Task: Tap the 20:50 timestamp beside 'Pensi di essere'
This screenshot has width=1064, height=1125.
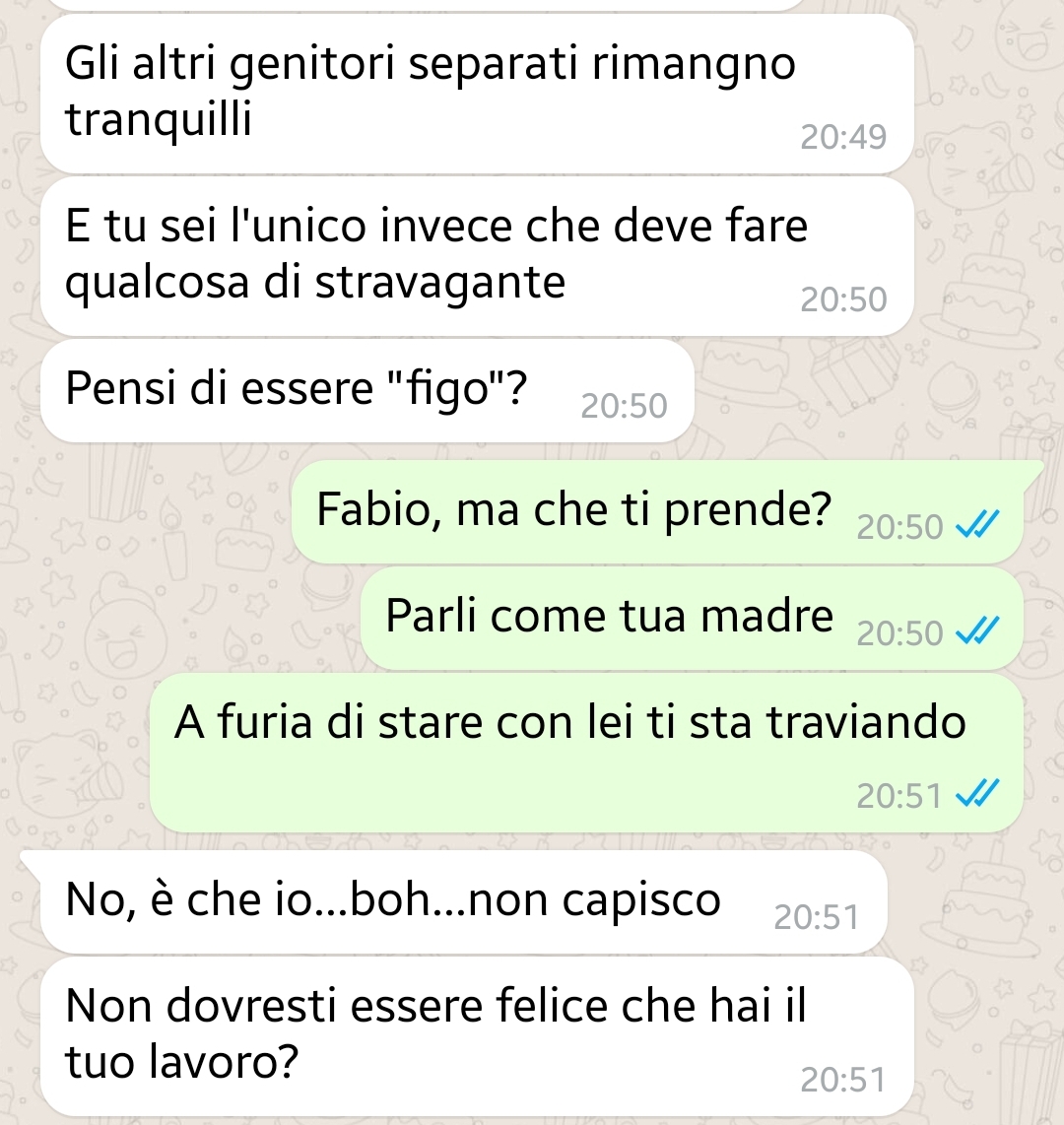Action: (x=625, y=406)
